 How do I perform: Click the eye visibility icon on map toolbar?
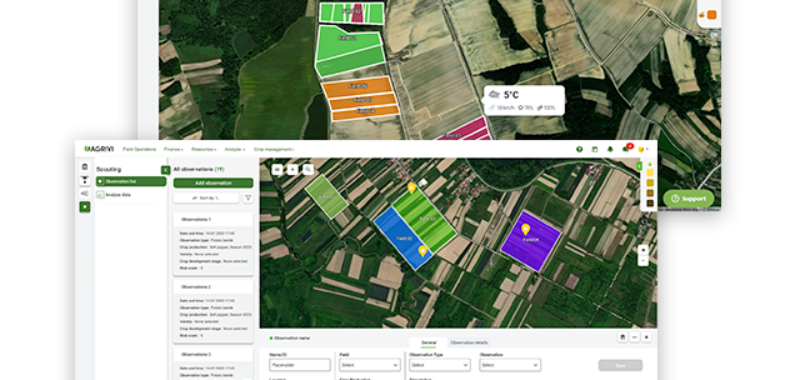pyautogui.click(x=277, y=169)
